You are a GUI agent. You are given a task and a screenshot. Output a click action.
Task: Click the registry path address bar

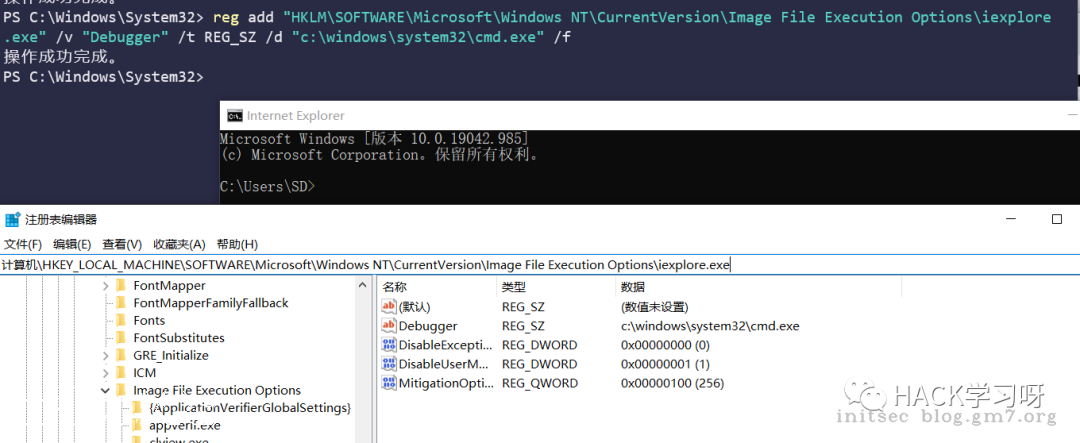540,265
